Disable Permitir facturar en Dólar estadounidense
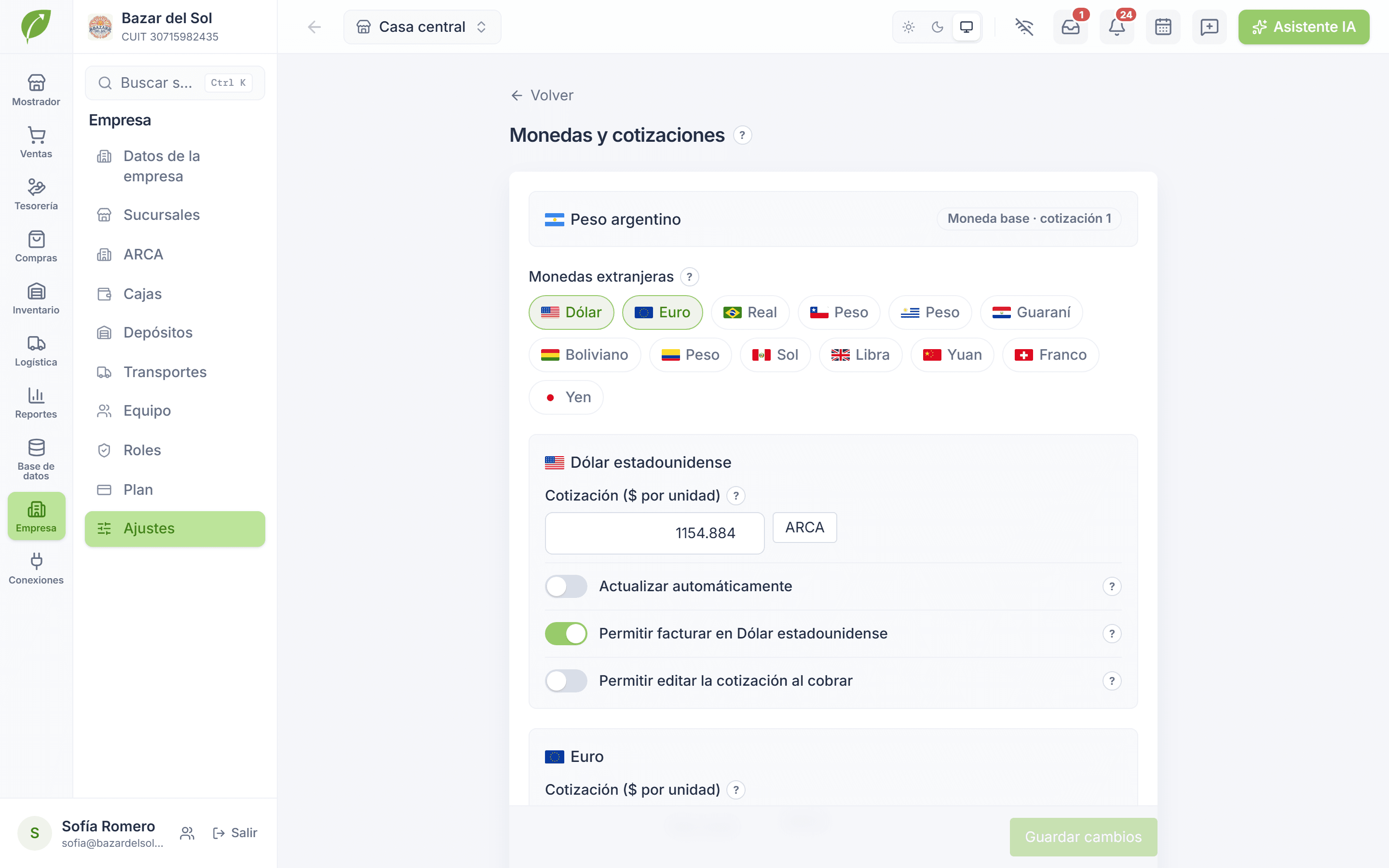 566,633
